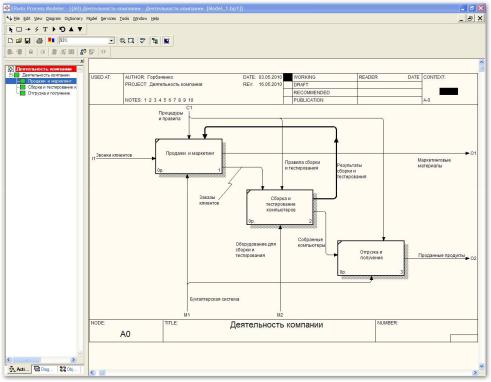This screenshot has width=491, height=382.
Task: Click the first greyed ModelMart toolbar icon
Action: pos(10,52)
